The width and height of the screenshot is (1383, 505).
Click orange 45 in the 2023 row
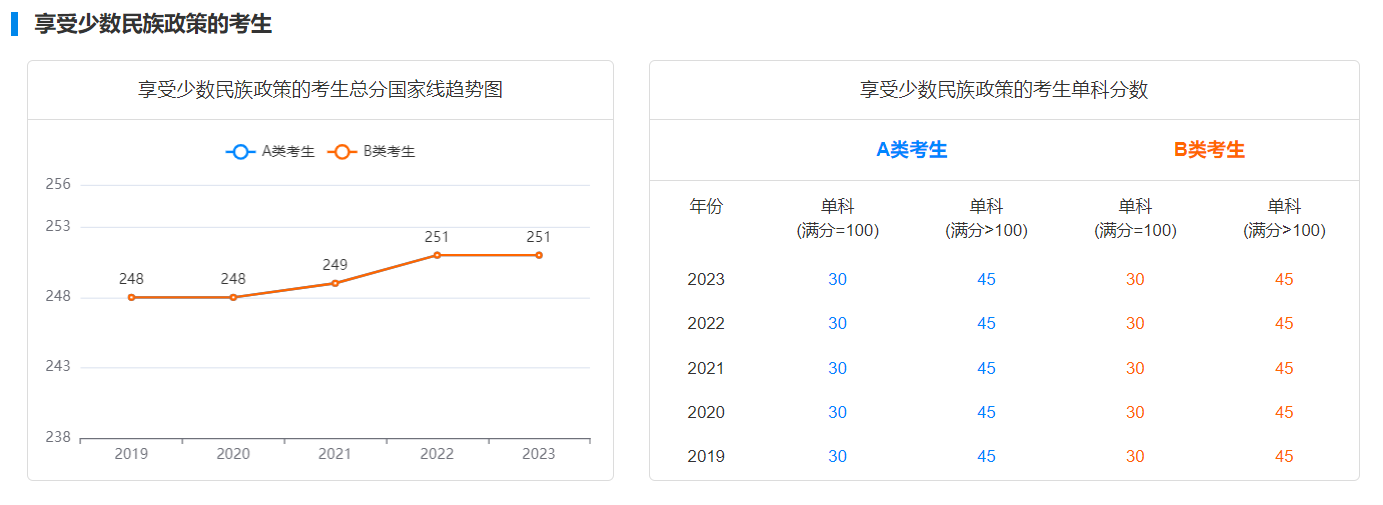click(1285, 280)
